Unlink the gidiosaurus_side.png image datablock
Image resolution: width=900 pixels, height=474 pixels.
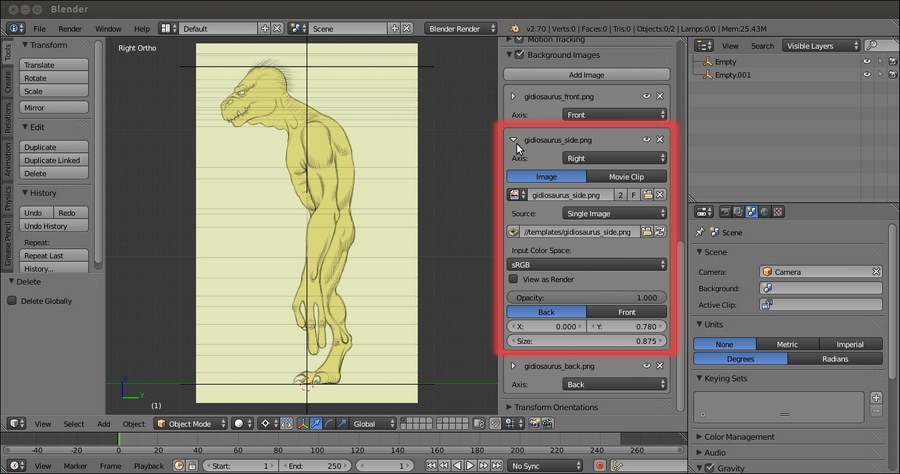click(660, 195)
